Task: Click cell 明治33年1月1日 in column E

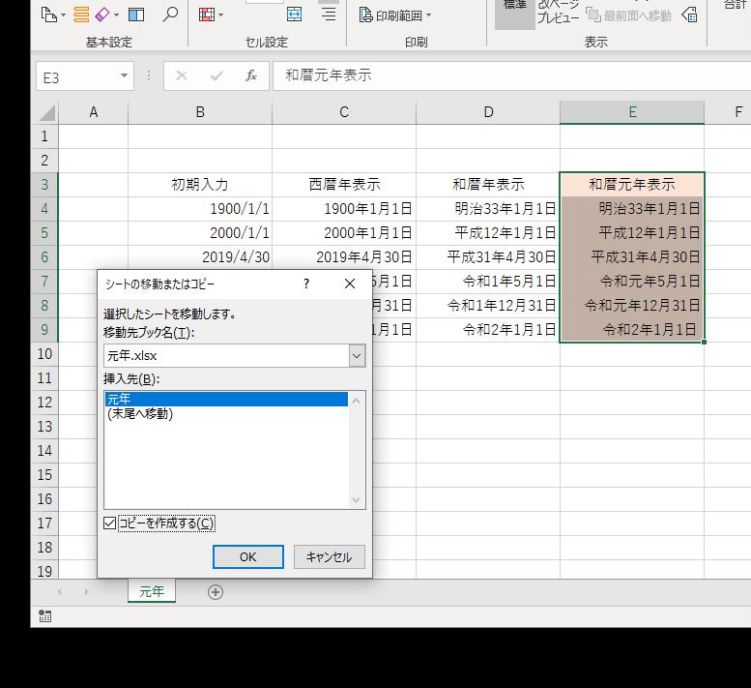Action: [632, 209]
